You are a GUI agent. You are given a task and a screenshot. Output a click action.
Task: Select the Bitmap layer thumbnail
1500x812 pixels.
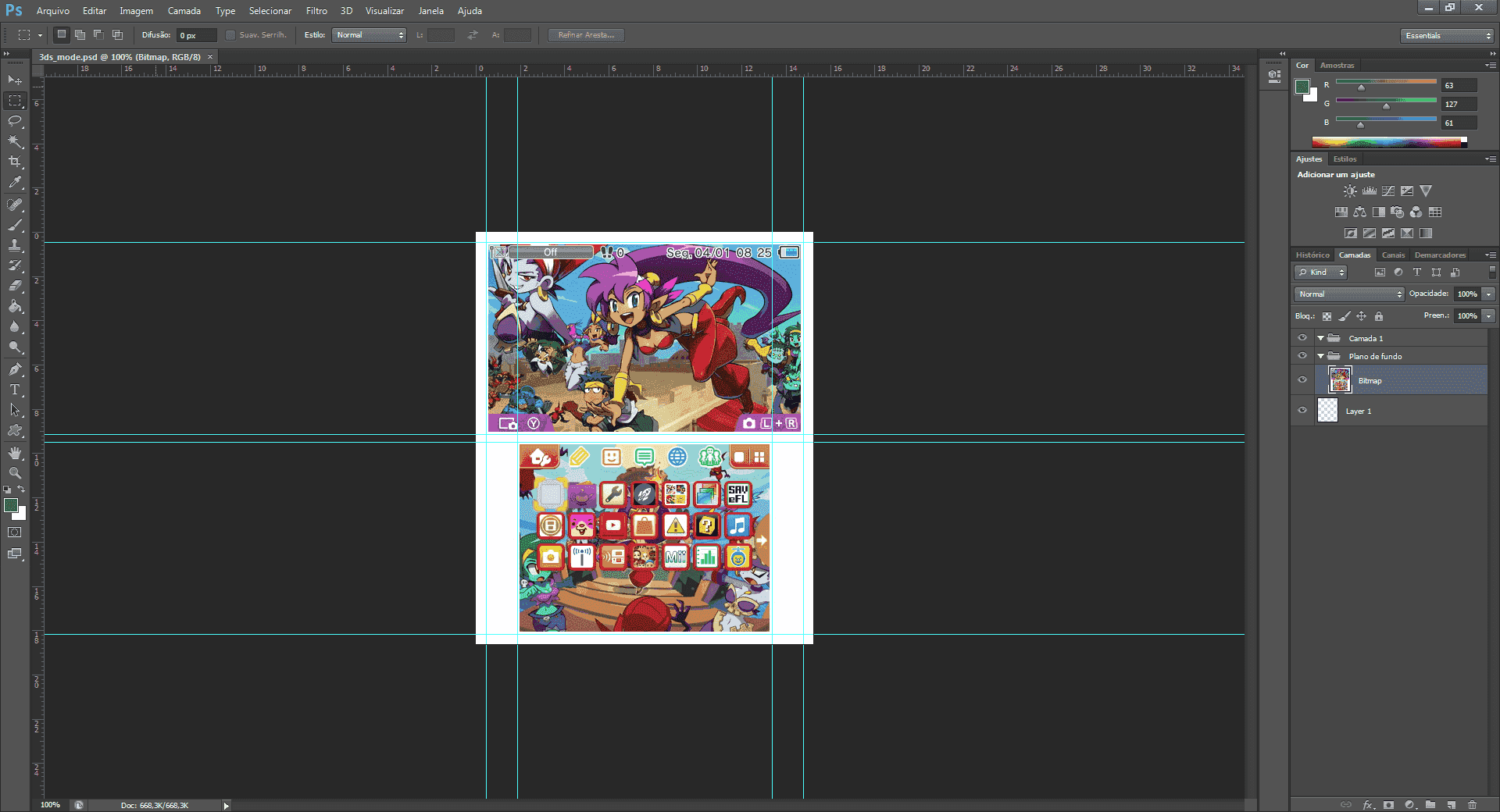(x=1340, y=380)
